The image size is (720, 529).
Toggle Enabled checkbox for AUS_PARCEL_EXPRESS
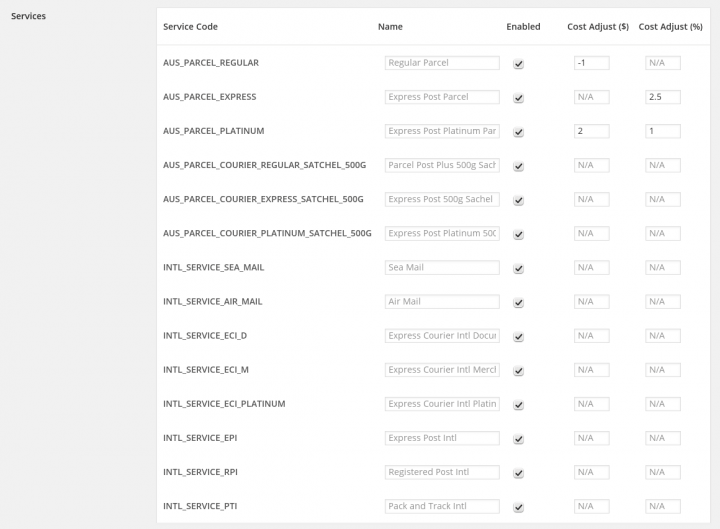tap(518, 98)
